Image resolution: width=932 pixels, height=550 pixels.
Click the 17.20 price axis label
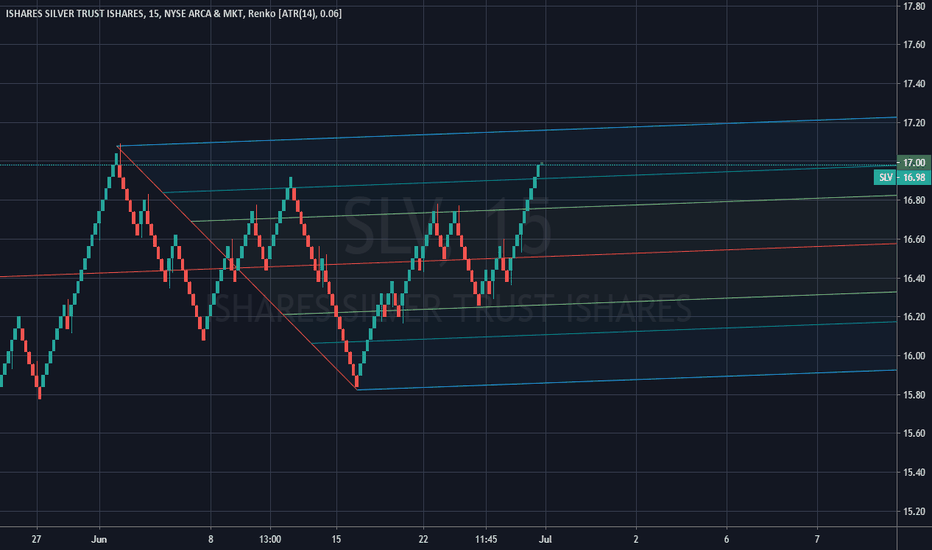[x=914, y=122]
